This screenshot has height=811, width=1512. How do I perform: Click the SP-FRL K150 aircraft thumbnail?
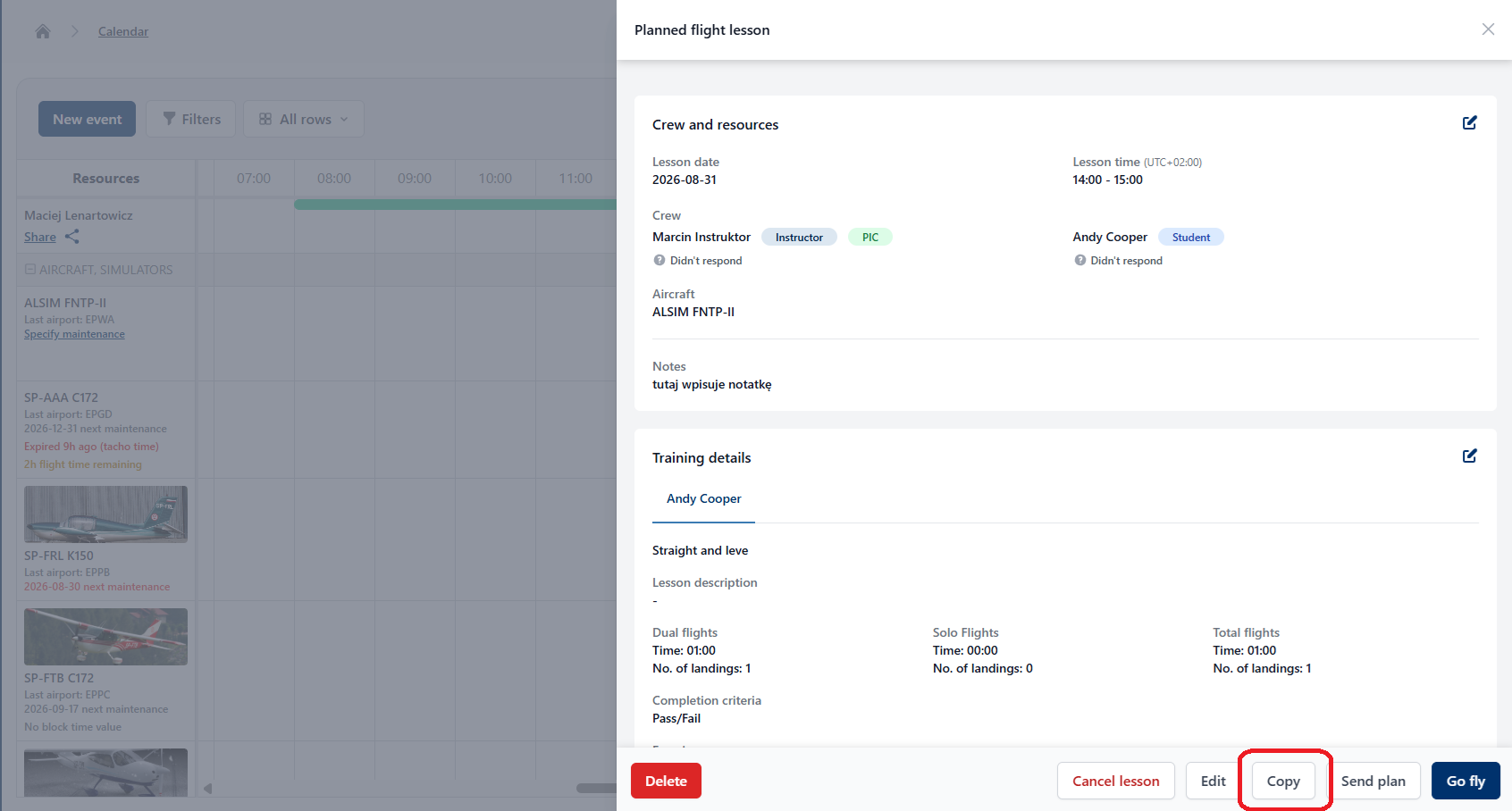click(x=105, y=514)
